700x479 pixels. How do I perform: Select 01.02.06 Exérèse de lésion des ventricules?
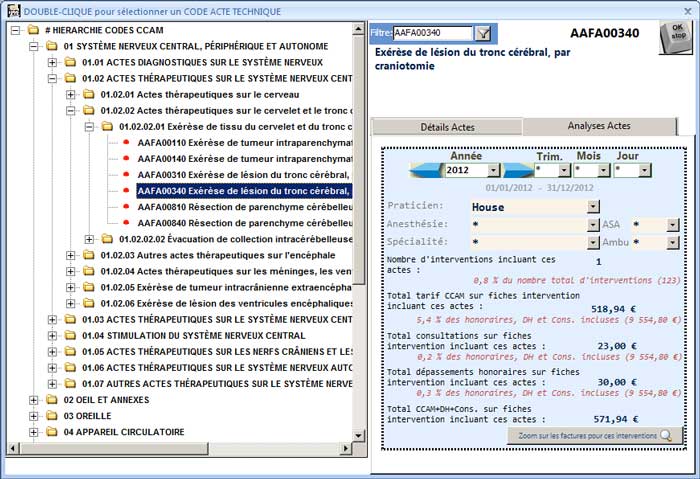[x=226, y=304]
